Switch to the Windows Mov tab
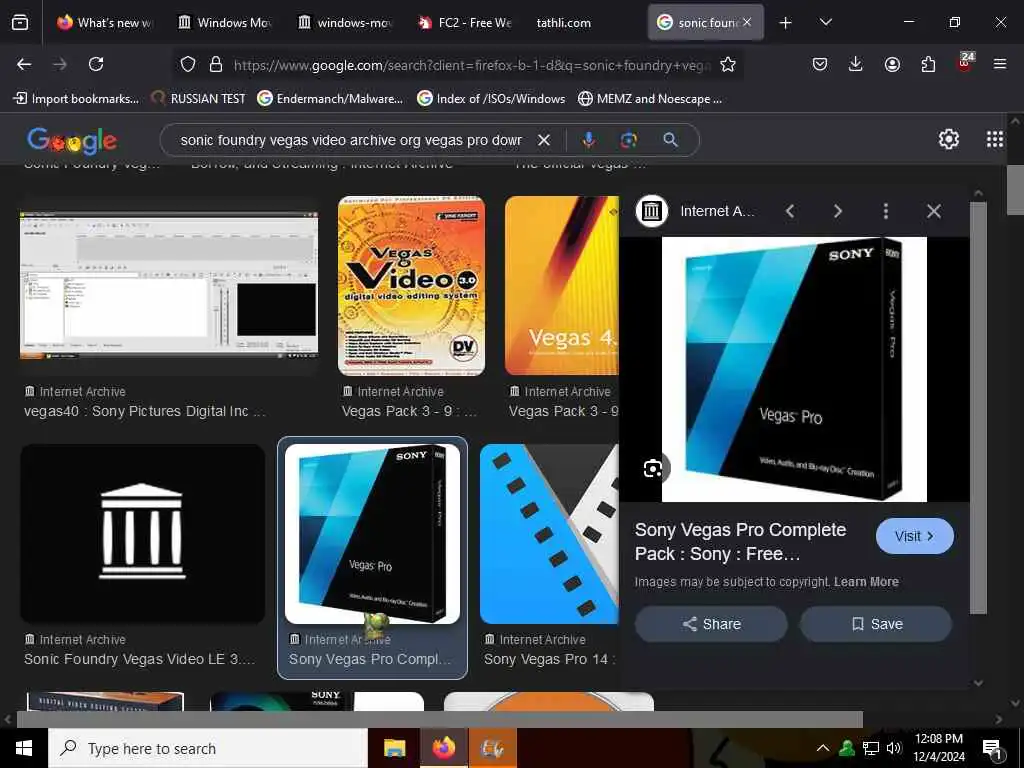The image size is (1024, 768). tap(225, 23)
